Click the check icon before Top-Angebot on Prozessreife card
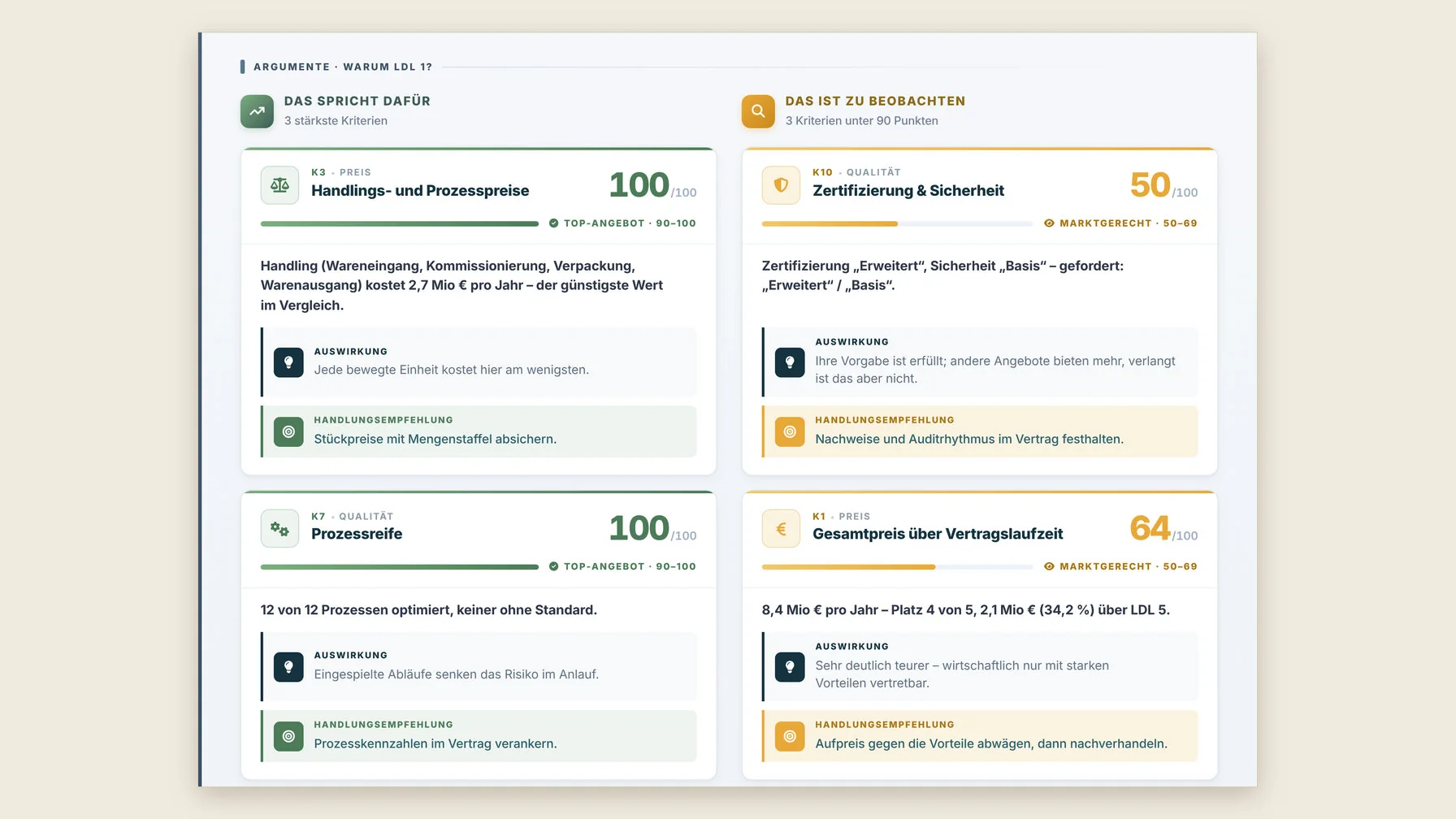Screen dimensions: 1456x819 [553, 566]
